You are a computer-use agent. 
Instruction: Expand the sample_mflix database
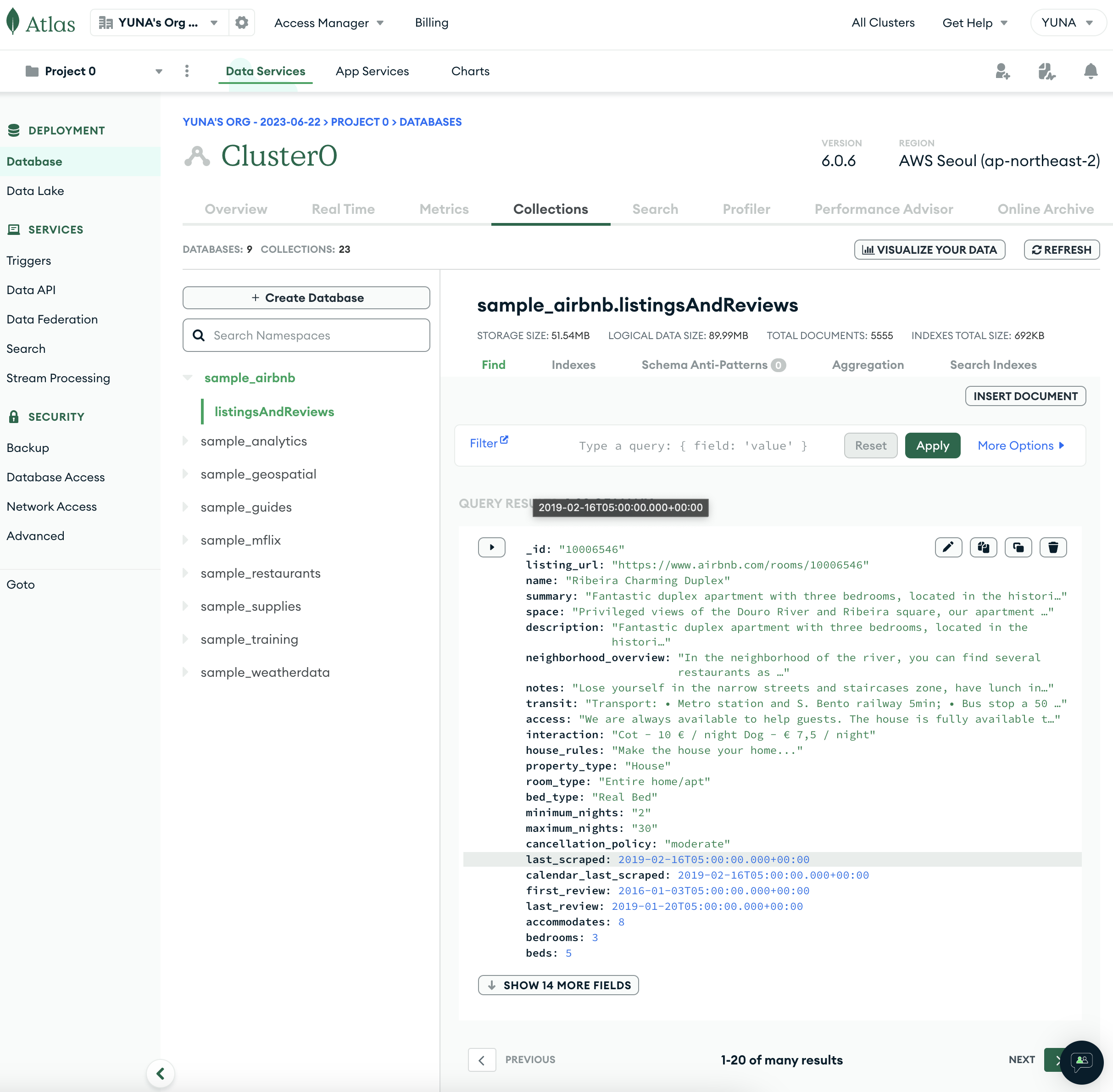tap(185, 540)
